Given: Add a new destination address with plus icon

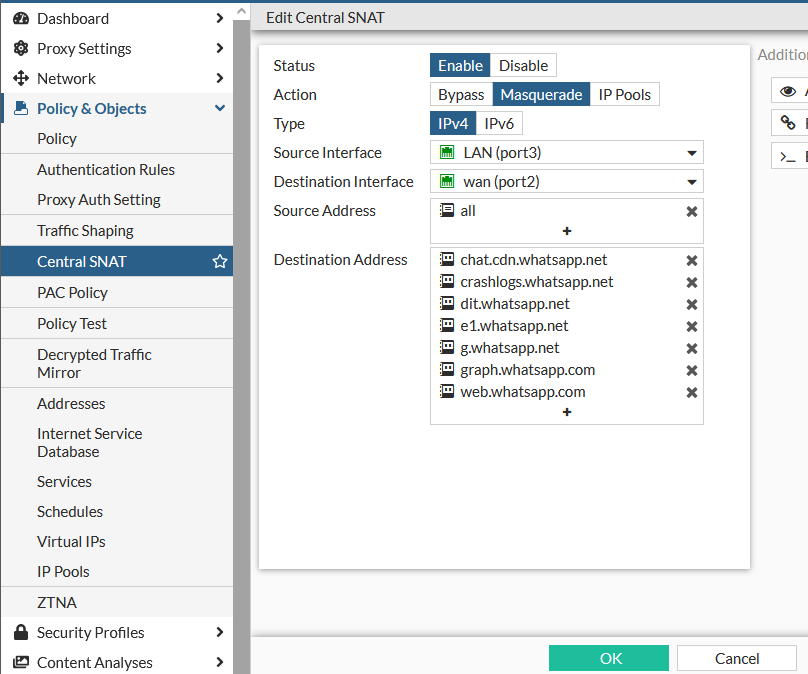Looking at the screenshot, I should tap(567, 412).
